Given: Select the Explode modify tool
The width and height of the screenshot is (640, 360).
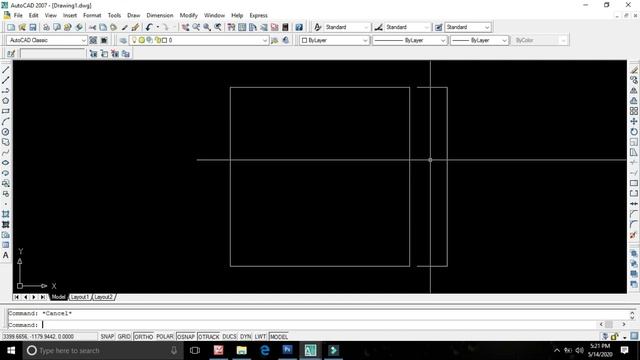Looking at the screenshot, I should (634, 235).
